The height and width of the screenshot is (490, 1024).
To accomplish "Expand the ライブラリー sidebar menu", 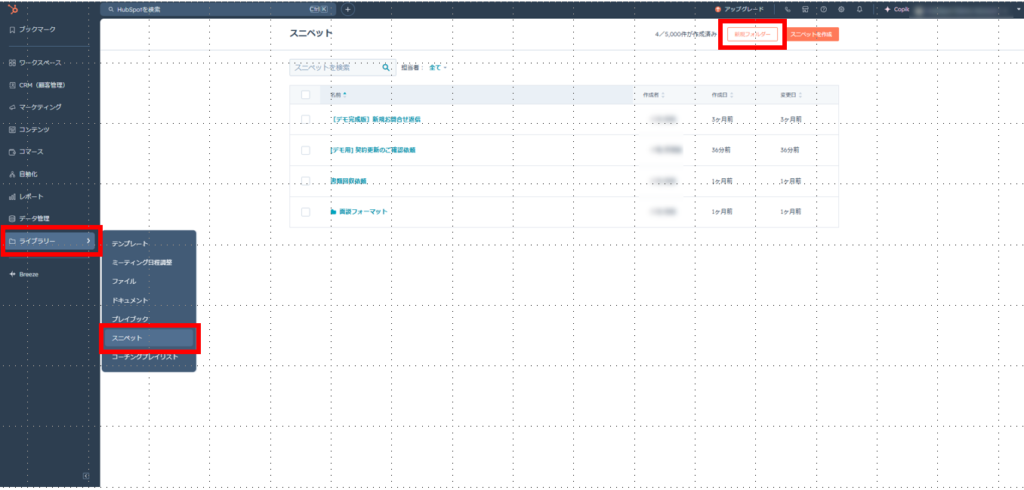I will [50, 242].
